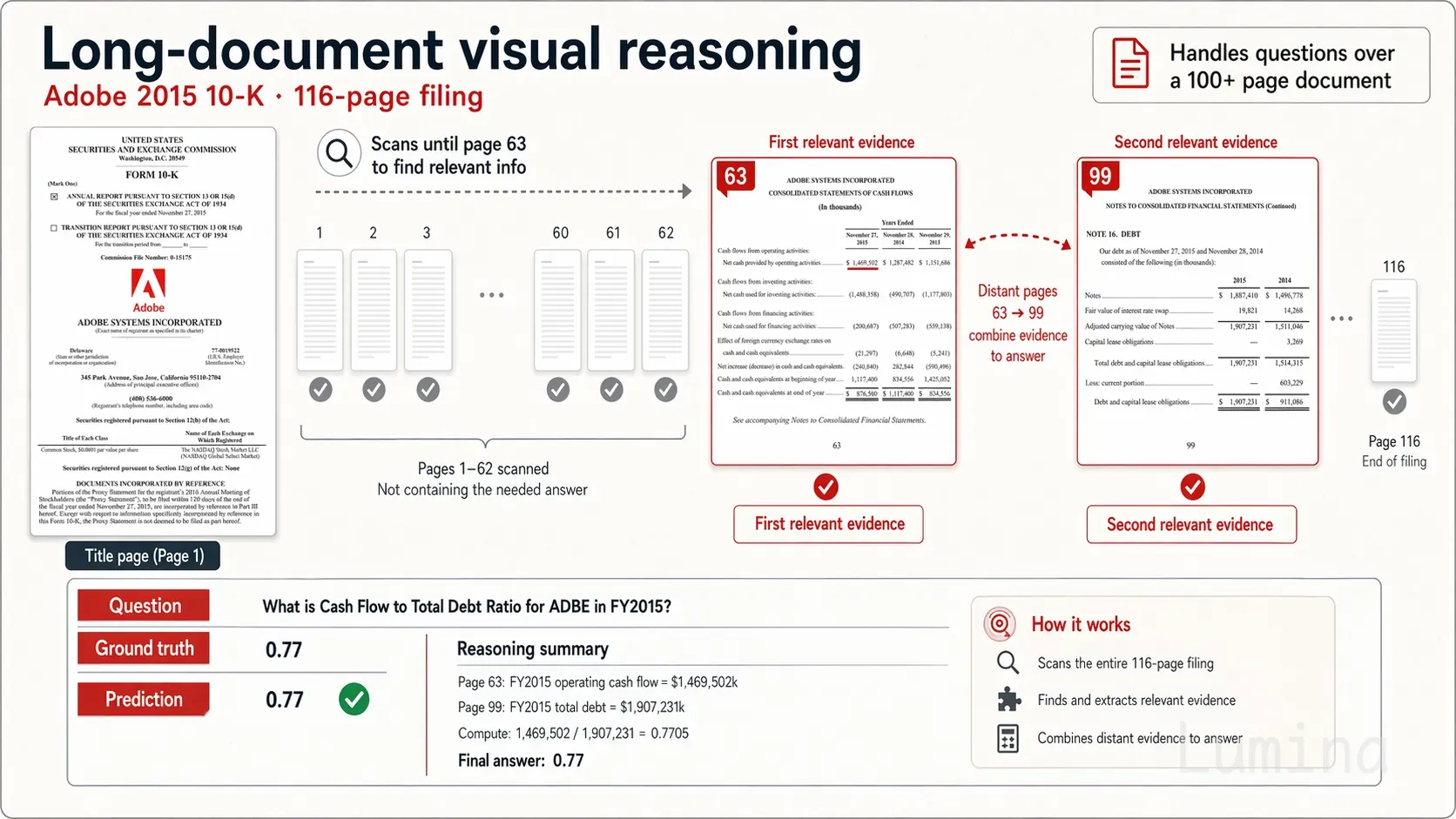
Task: Click the Adobe logo on the title page
Action: 148,285
